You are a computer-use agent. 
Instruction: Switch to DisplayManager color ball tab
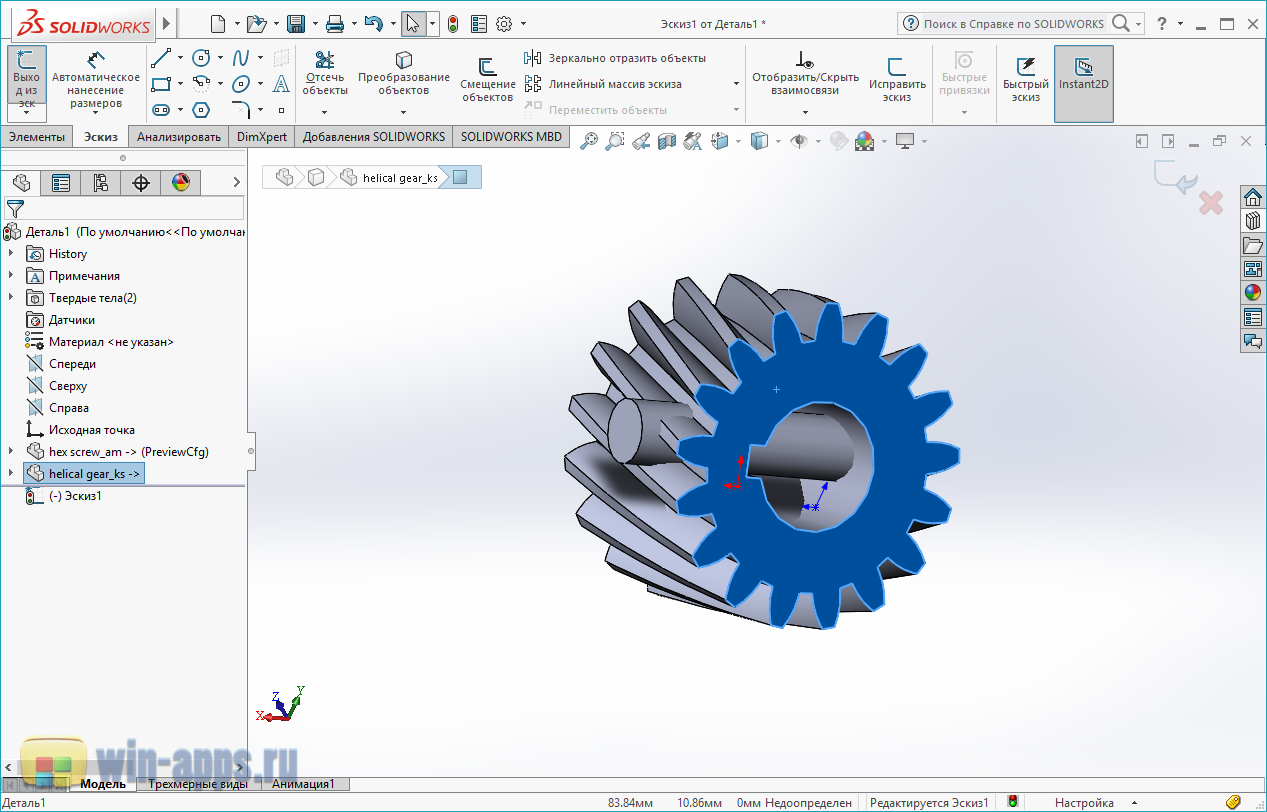click(x=181, y=183)
